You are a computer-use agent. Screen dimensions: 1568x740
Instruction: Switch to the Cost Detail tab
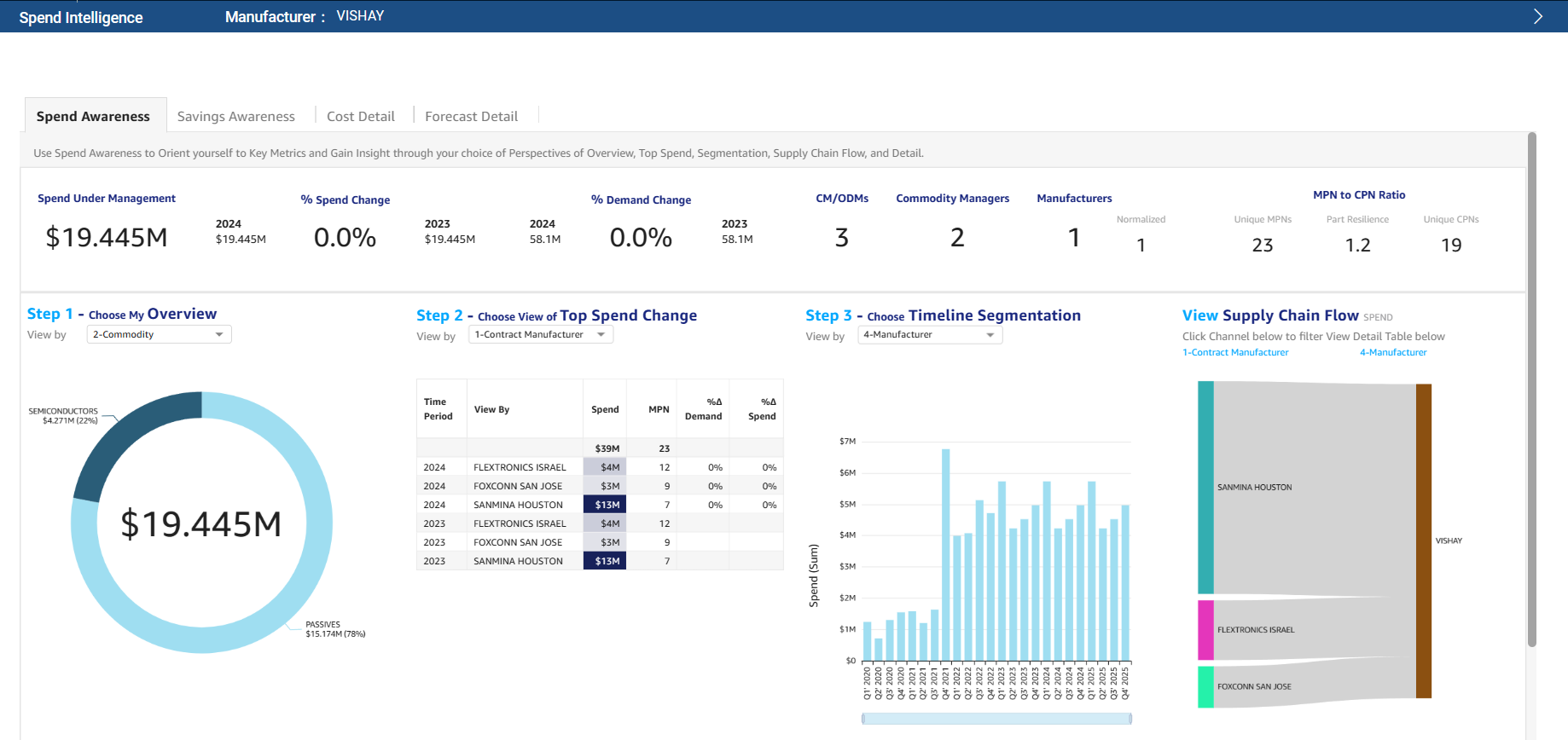point(360,117)
